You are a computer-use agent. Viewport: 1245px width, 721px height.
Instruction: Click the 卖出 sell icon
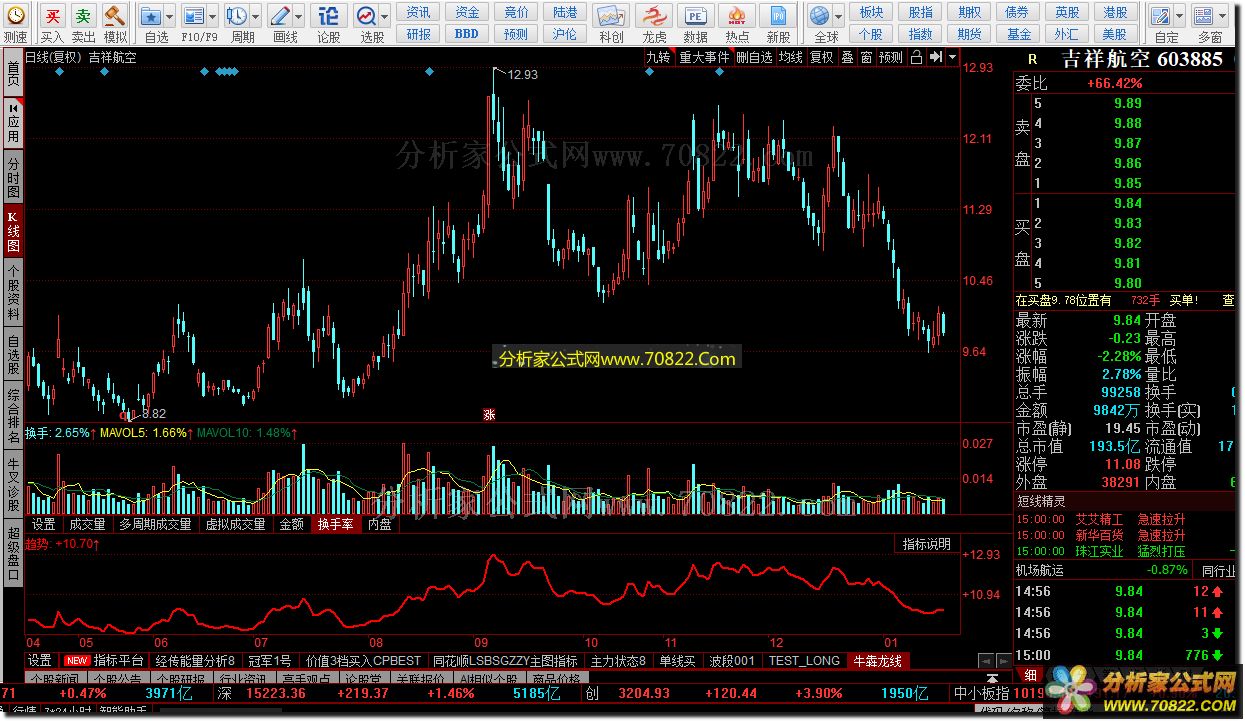(x=84, y=16)
